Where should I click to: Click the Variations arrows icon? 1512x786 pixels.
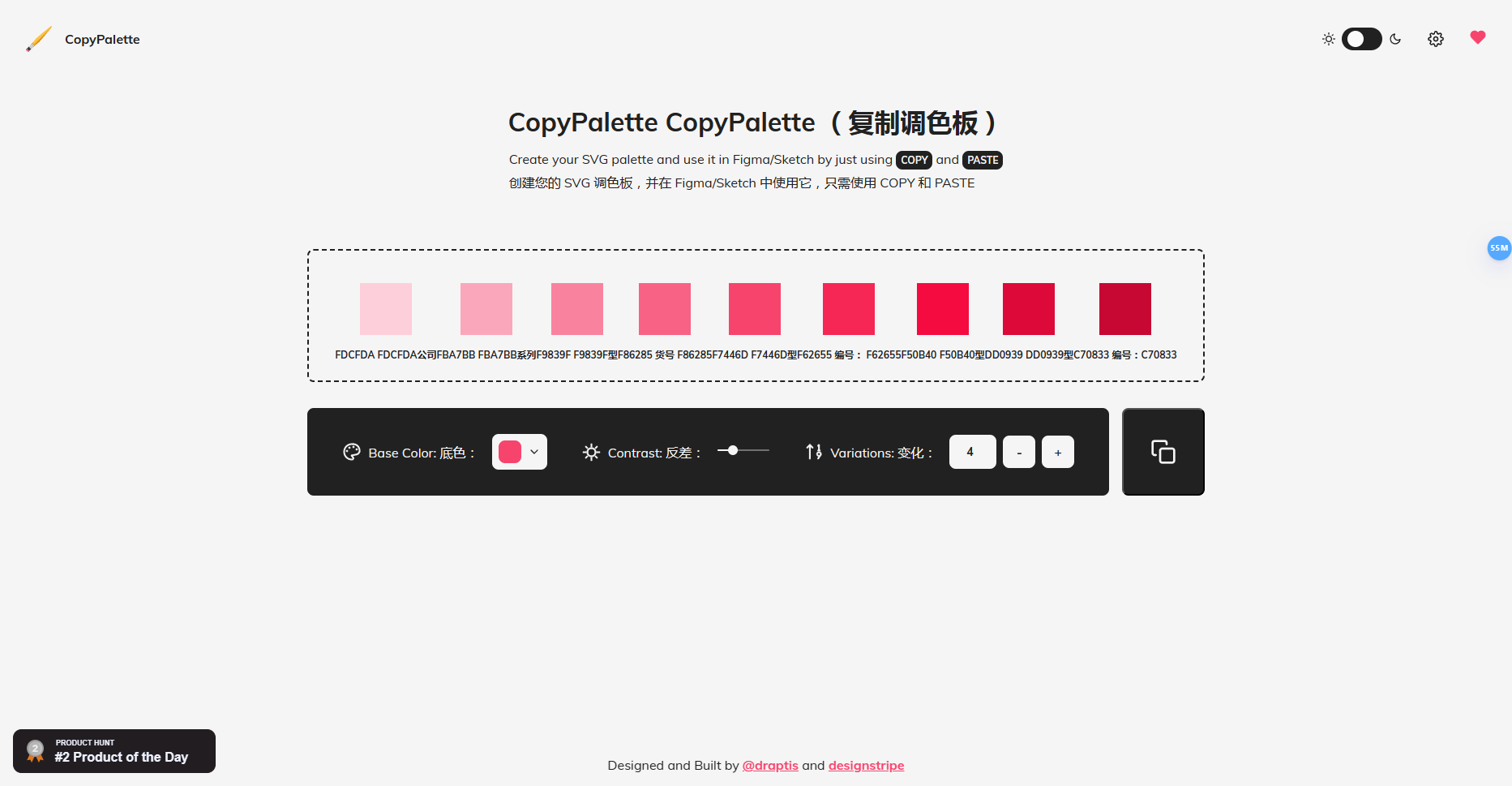[814, 452]
